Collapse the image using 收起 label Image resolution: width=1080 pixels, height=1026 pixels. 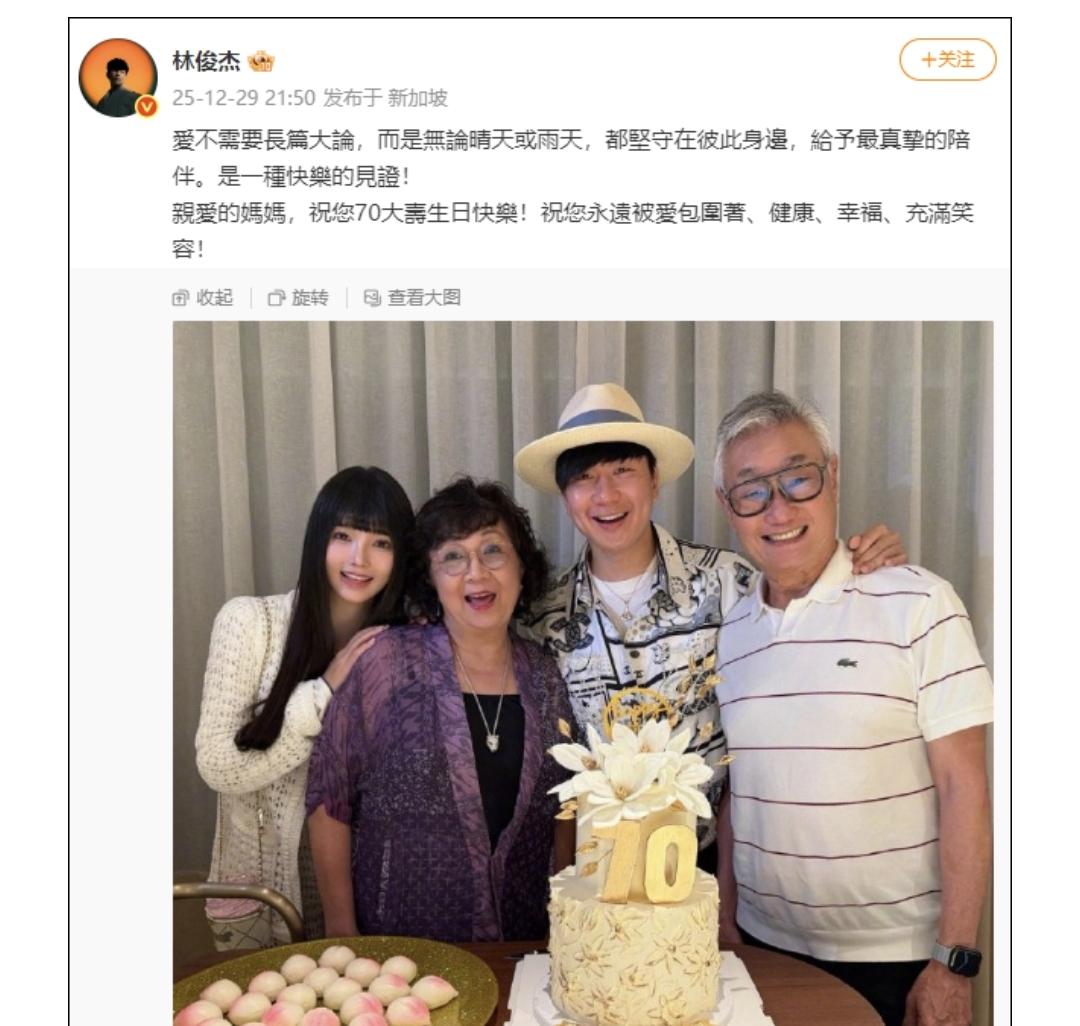pyautogui.click(x=214, y=297)
